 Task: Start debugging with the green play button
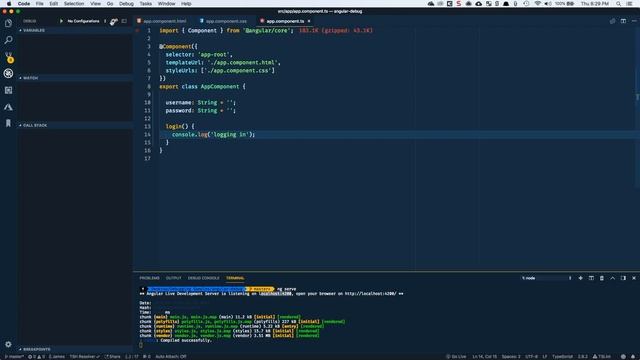(x=61, y=21)
